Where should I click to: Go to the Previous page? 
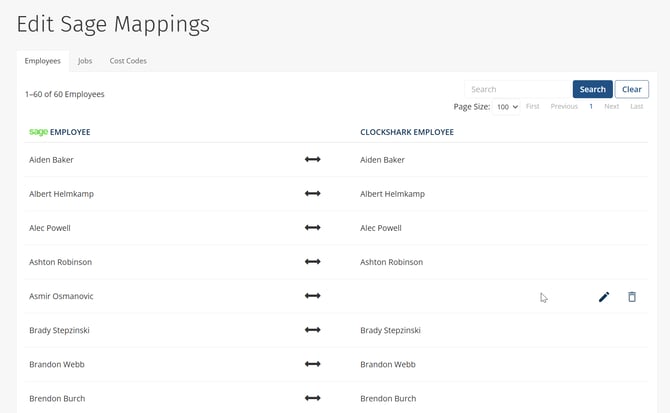pos(564,106)
